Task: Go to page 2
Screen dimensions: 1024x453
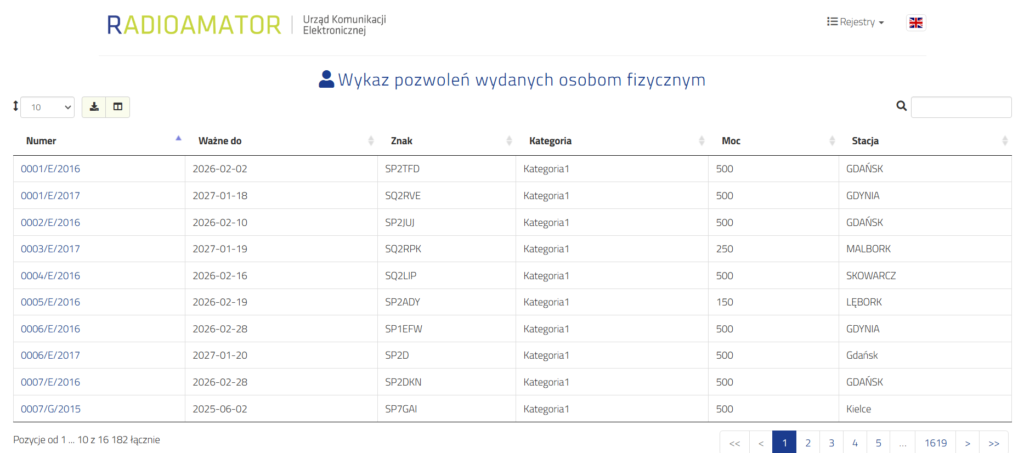Action: pyautogui.click(x=808, y=443)
